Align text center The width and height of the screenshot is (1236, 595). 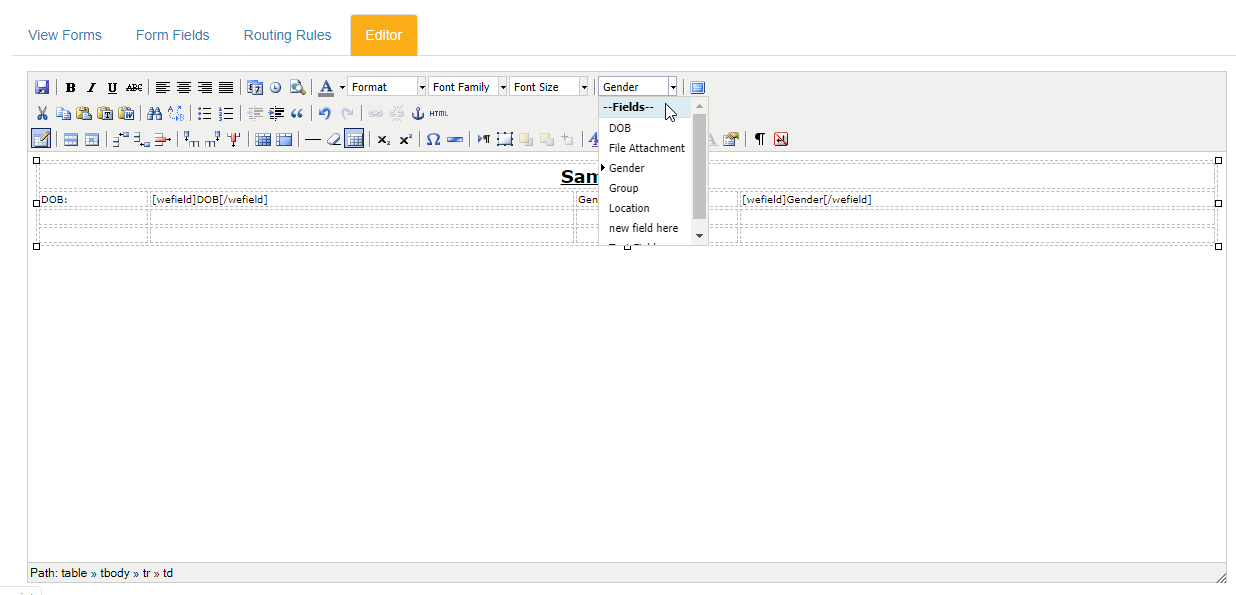184,87
